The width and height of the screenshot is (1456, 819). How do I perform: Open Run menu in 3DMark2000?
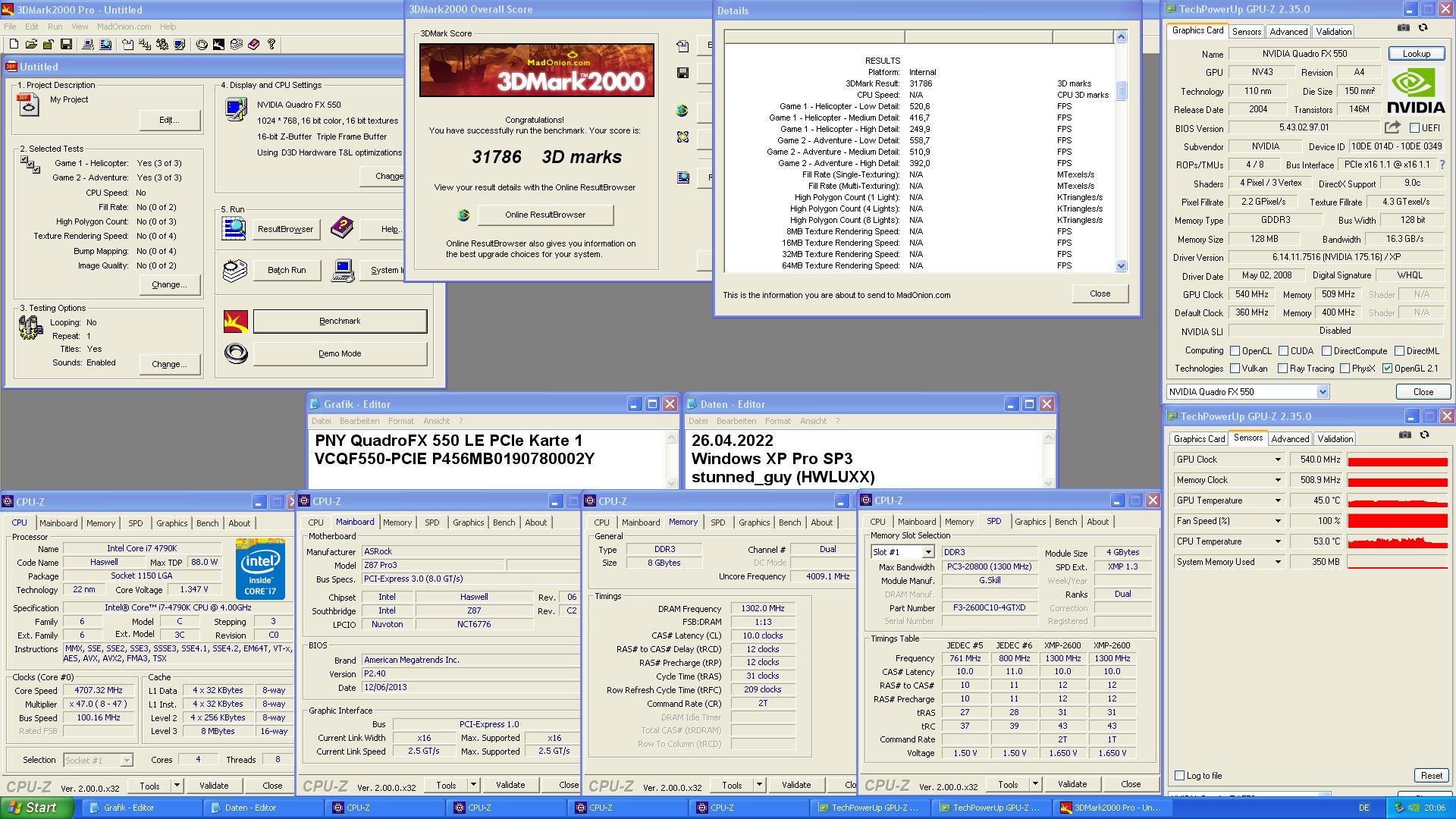[x=55, y=27]
